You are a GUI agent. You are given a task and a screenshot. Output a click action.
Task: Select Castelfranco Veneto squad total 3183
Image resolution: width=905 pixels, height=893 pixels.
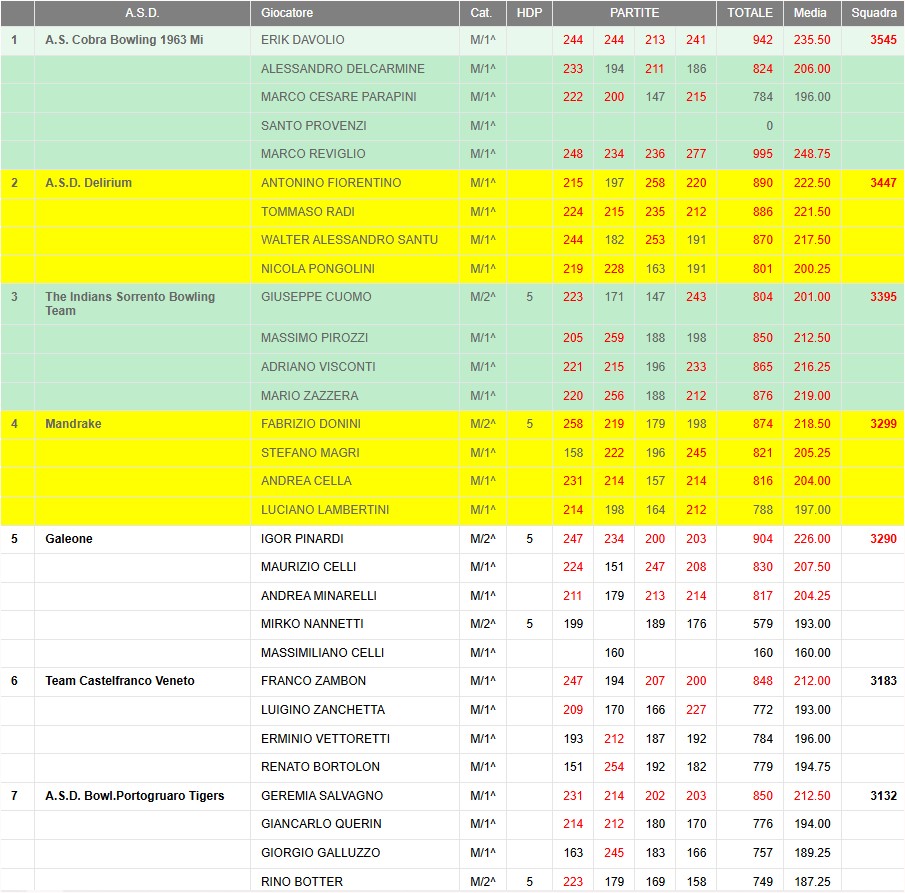click(883, 681)
